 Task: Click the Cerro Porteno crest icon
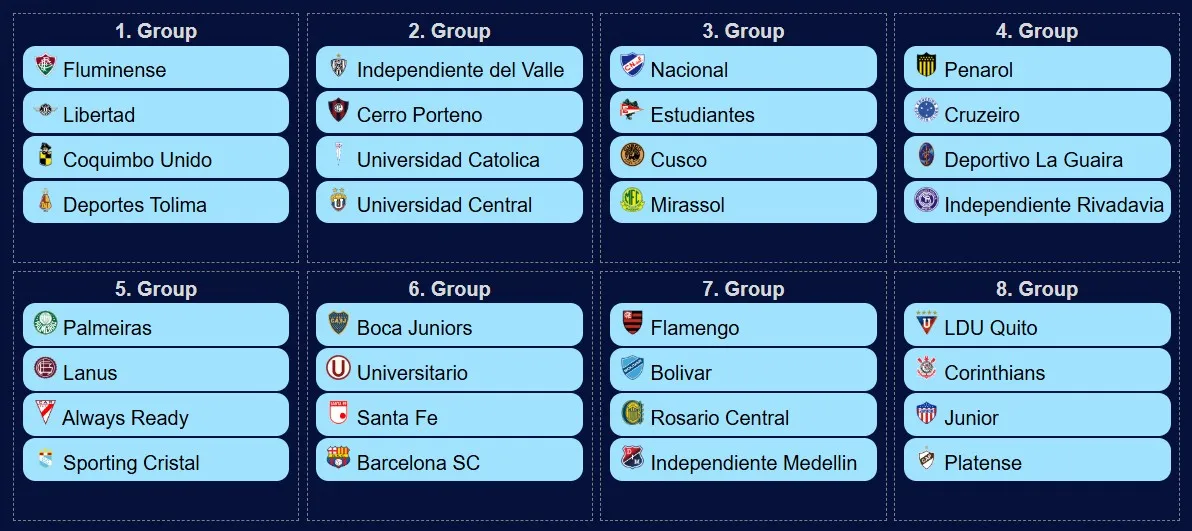[x=339, y=112]
